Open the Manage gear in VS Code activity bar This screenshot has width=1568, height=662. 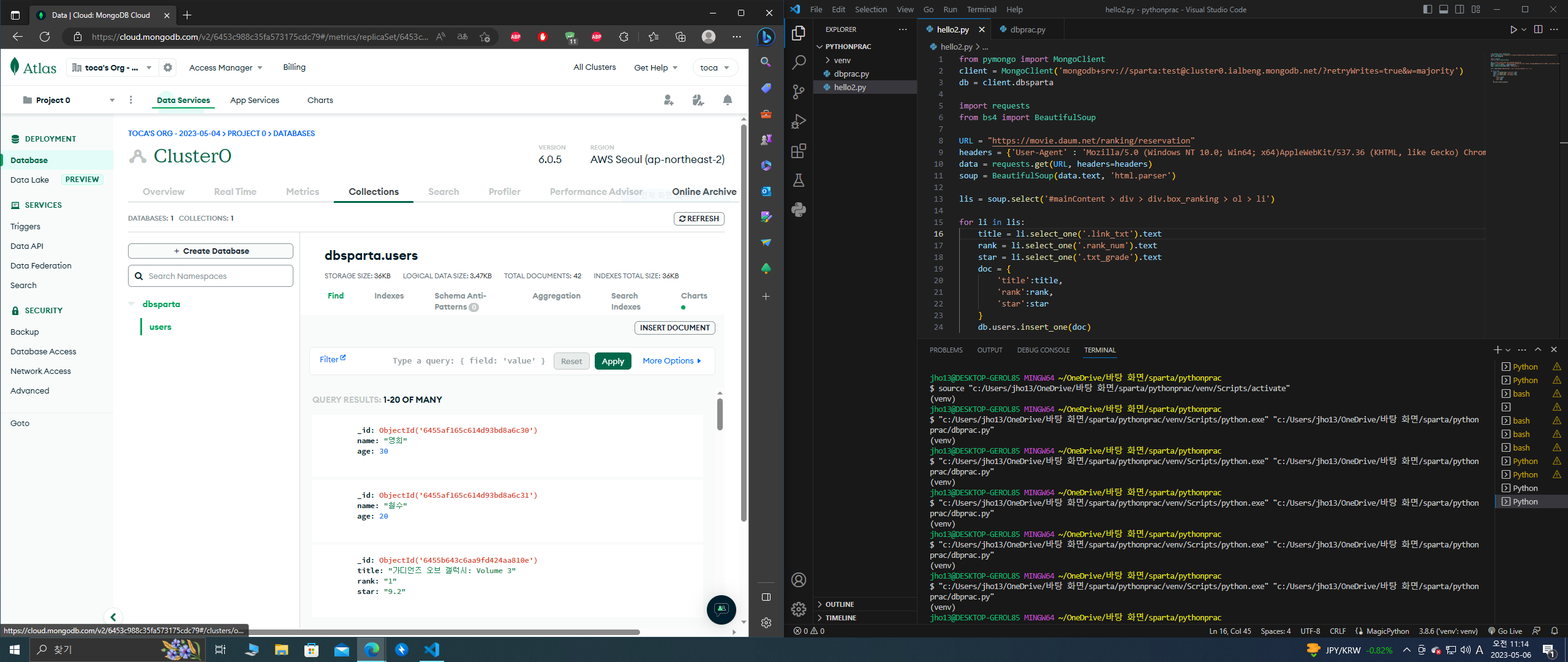[799, 609]
